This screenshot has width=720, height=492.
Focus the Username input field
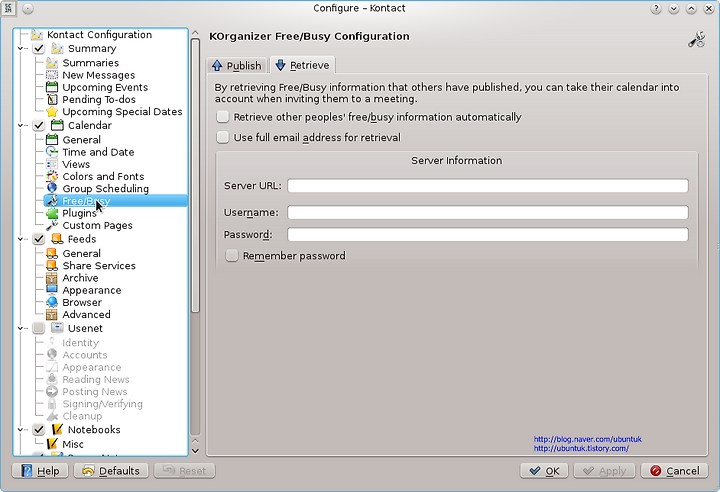(x=488, y=212)
